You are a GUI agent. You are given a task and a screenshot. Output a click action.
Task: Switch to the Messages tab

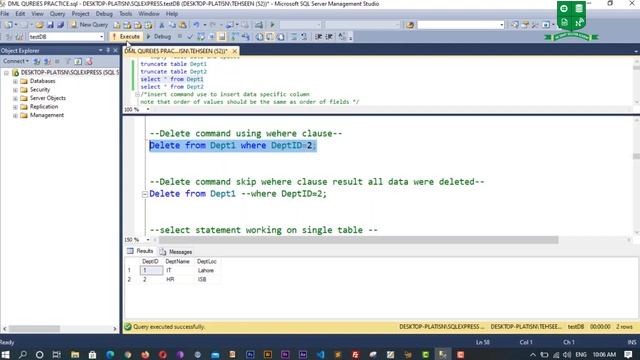point(176,252)
